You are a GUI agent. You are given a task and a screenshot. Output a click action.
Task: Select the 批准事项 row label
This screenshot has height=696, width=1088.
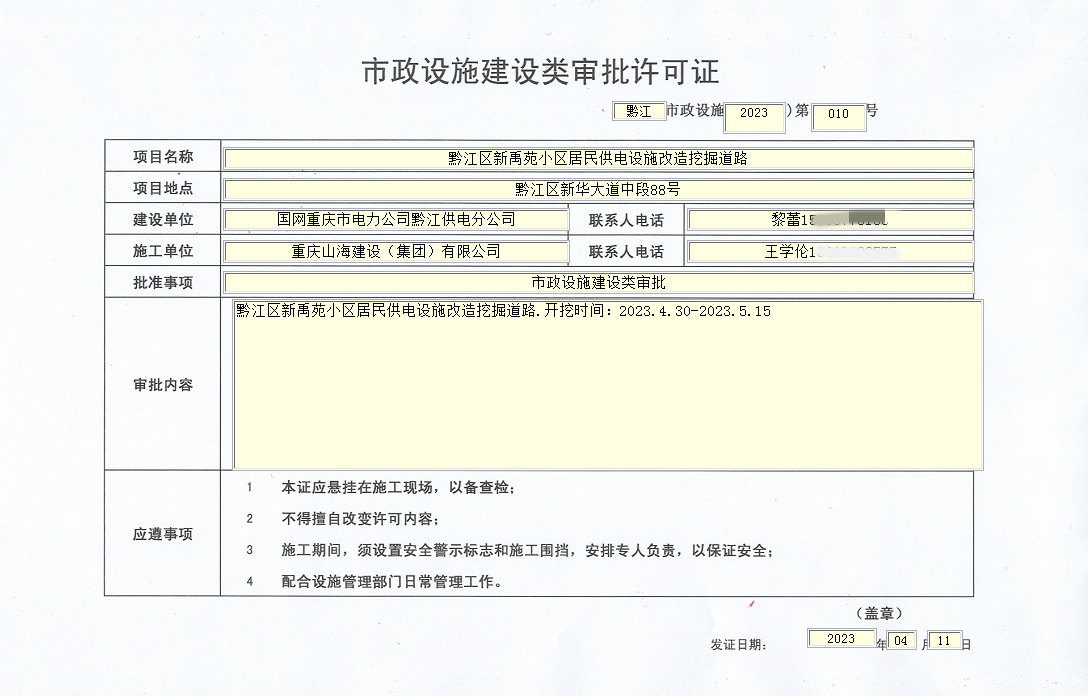(163, 283)
